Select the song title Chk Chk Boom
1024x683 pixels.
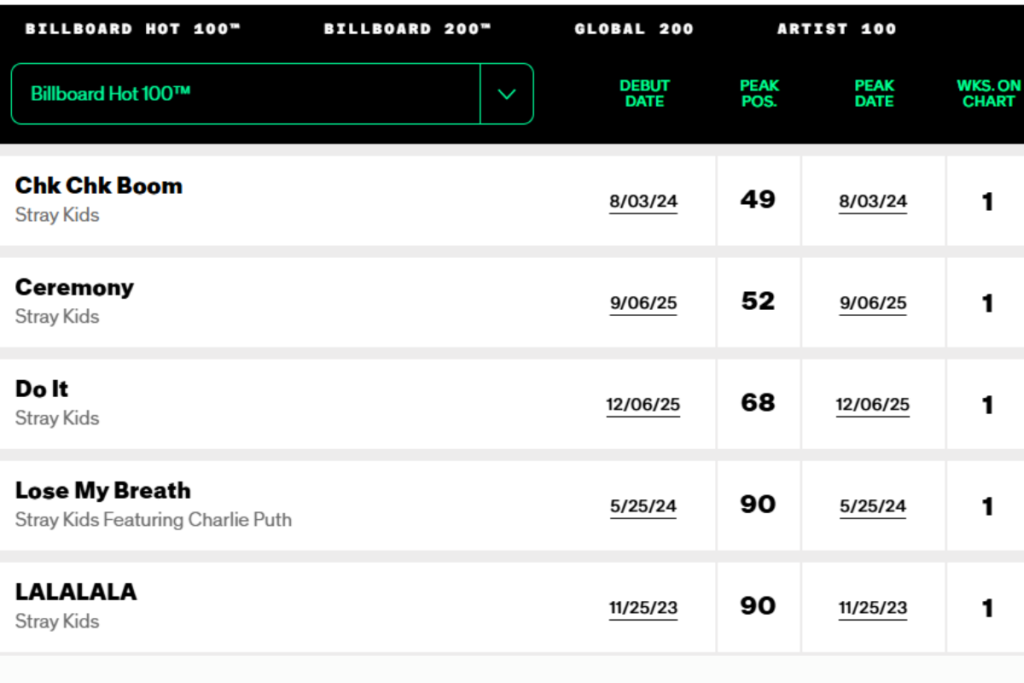pos(98,186)
